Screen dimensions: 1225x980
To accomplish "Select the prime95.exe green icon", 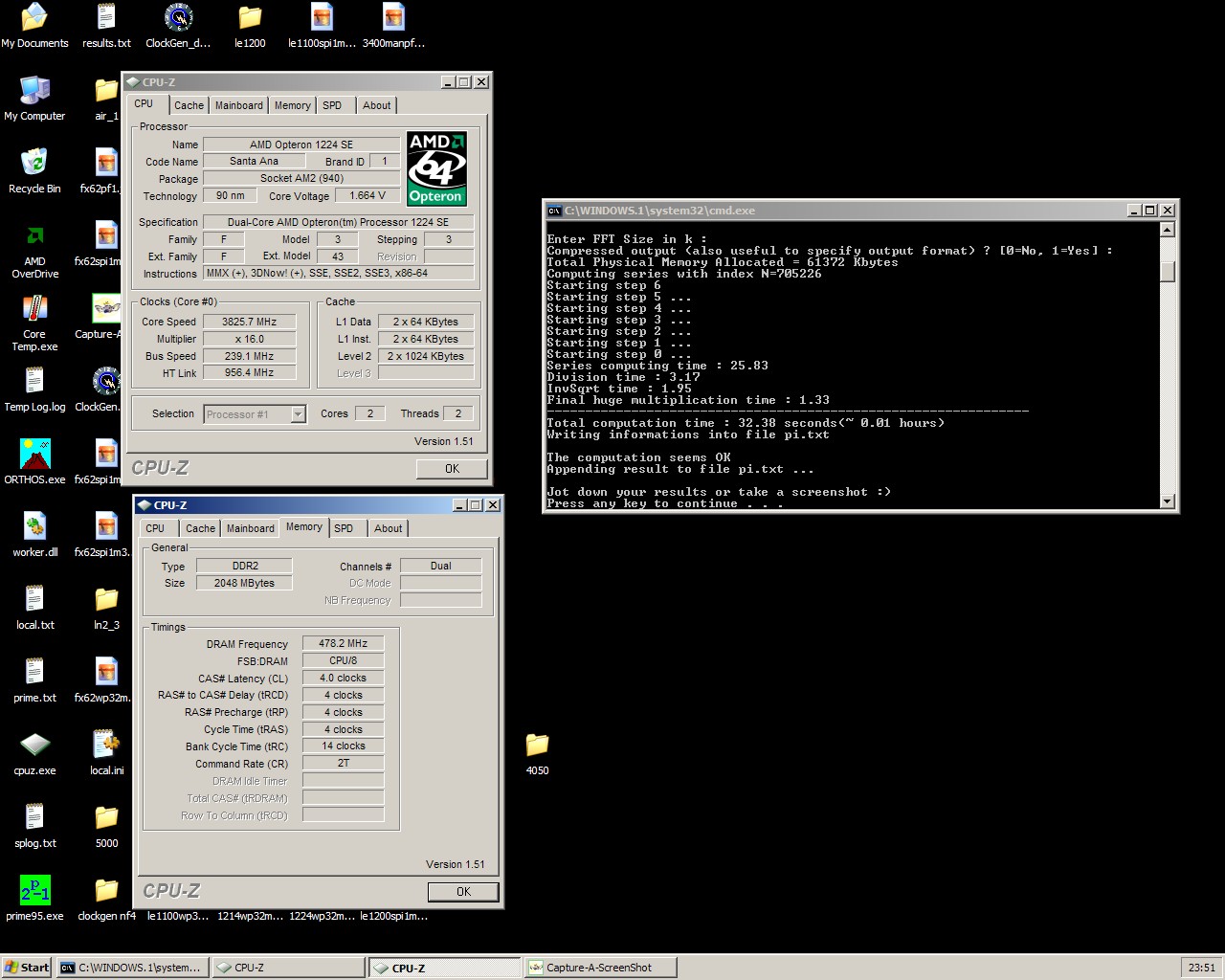I will click(34, 890).
